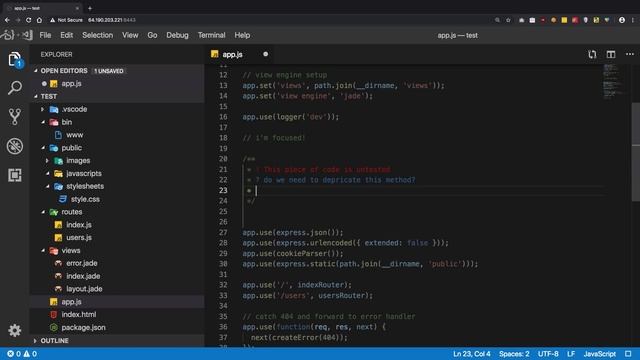Collapse the routes folder
Image resolution: width=640 pixels, height=360 pixels.
pyautogui.click(x=43, y=212)
